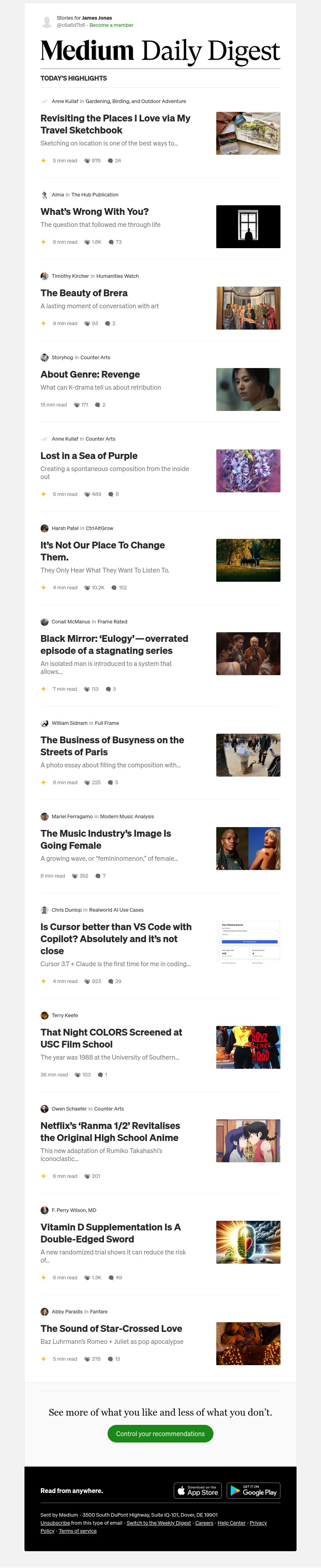Click the James Jonas profile avatar icon
Image resolution: width=321 pixels, height=1568 pixels.
point(46,22)
